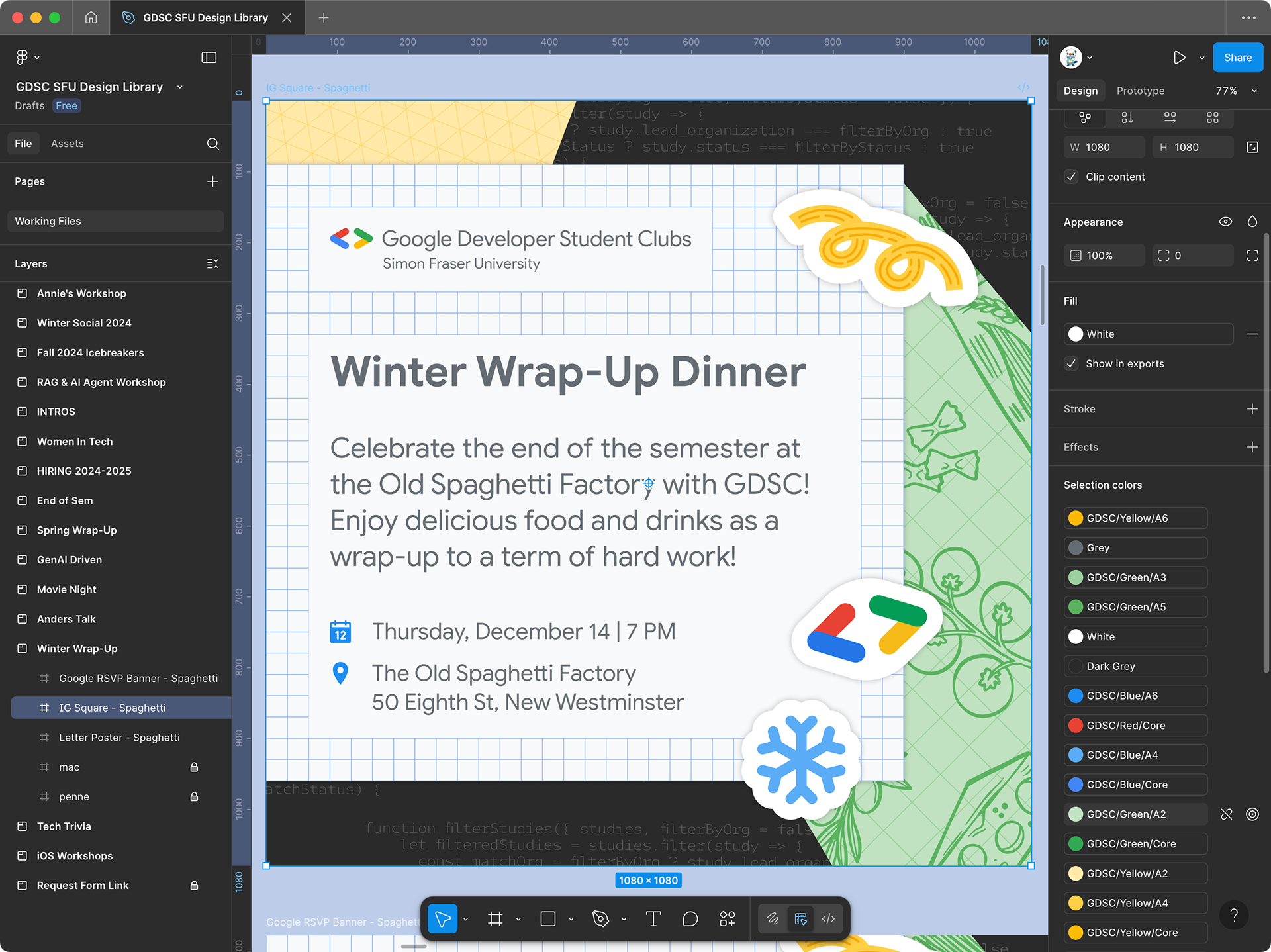Switch to Dev Mode in the toolbar
This screenshot has height=952, width=1271.
(828, 919)
